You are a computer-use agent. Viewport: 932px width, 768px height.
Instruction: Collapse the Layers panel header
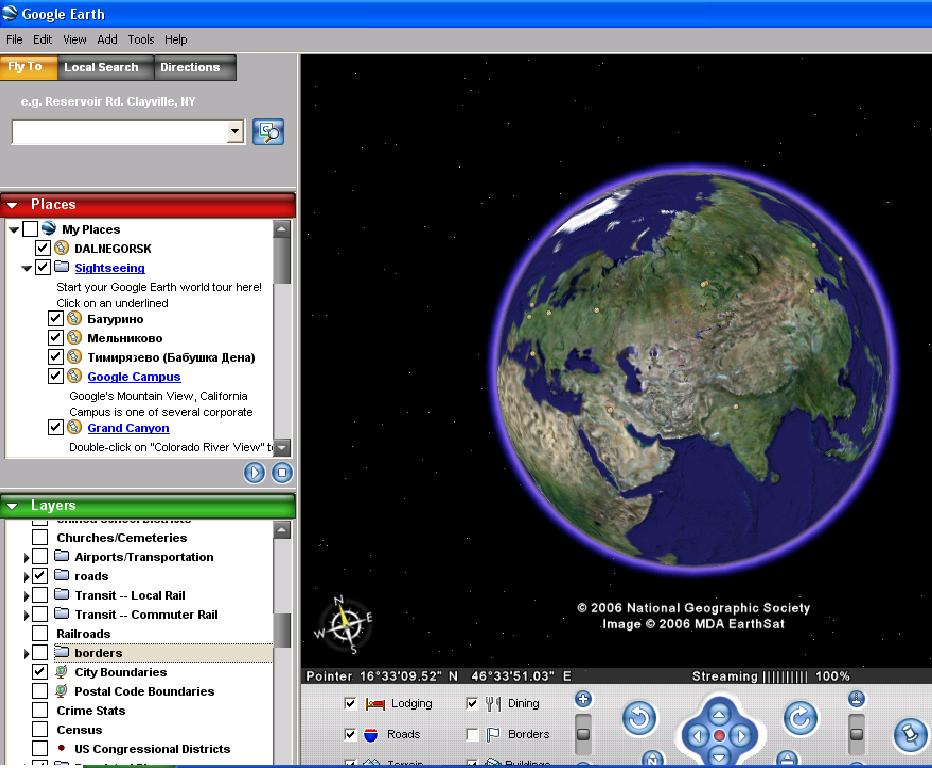coord(13,506)
